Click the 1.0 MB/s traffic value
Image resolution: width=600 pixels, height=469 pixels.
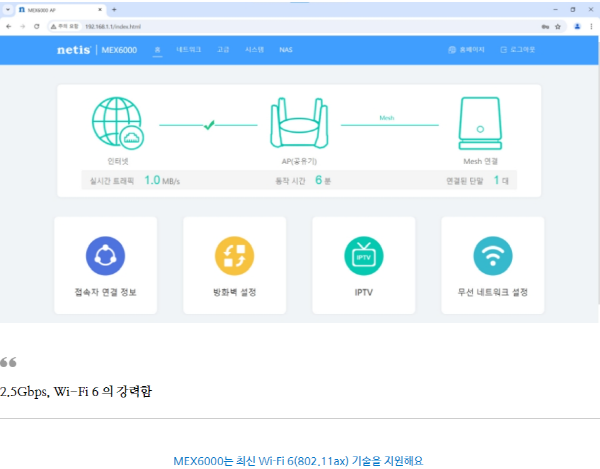pyautogui.click(x=162, y=180)
